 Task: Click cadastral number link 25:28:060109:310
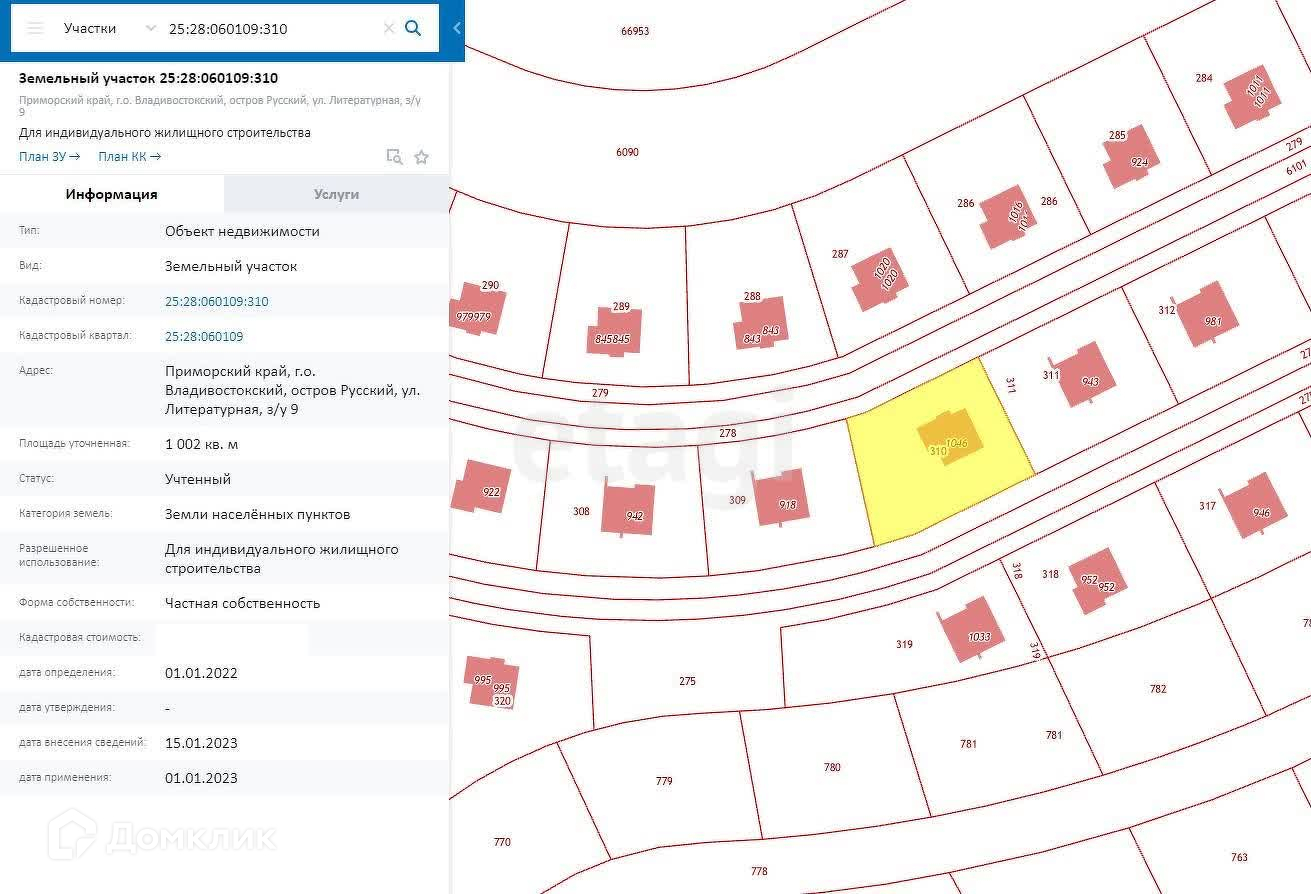216,301
